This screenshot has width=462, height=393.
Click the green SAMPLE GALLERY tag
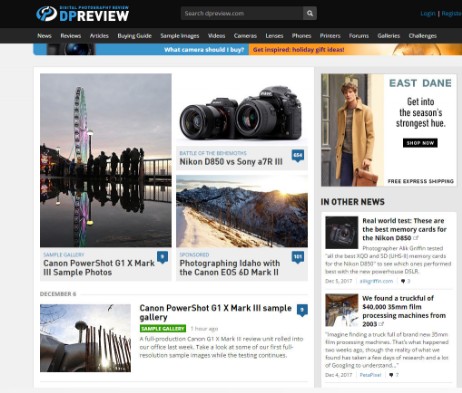[x=163, y=329]
